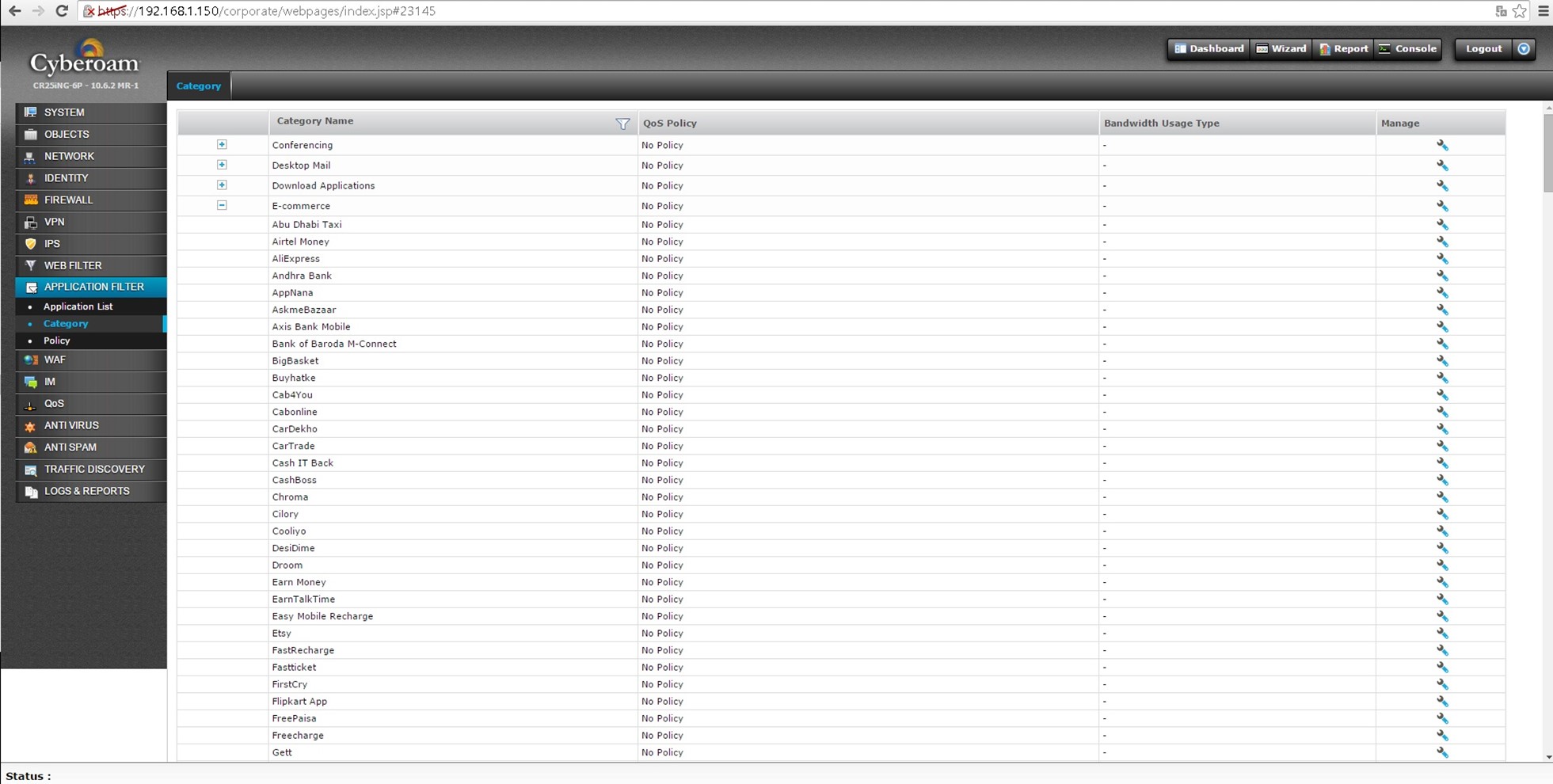Launch the Wizard button
1553x784 pixels.
point(1281,49)
